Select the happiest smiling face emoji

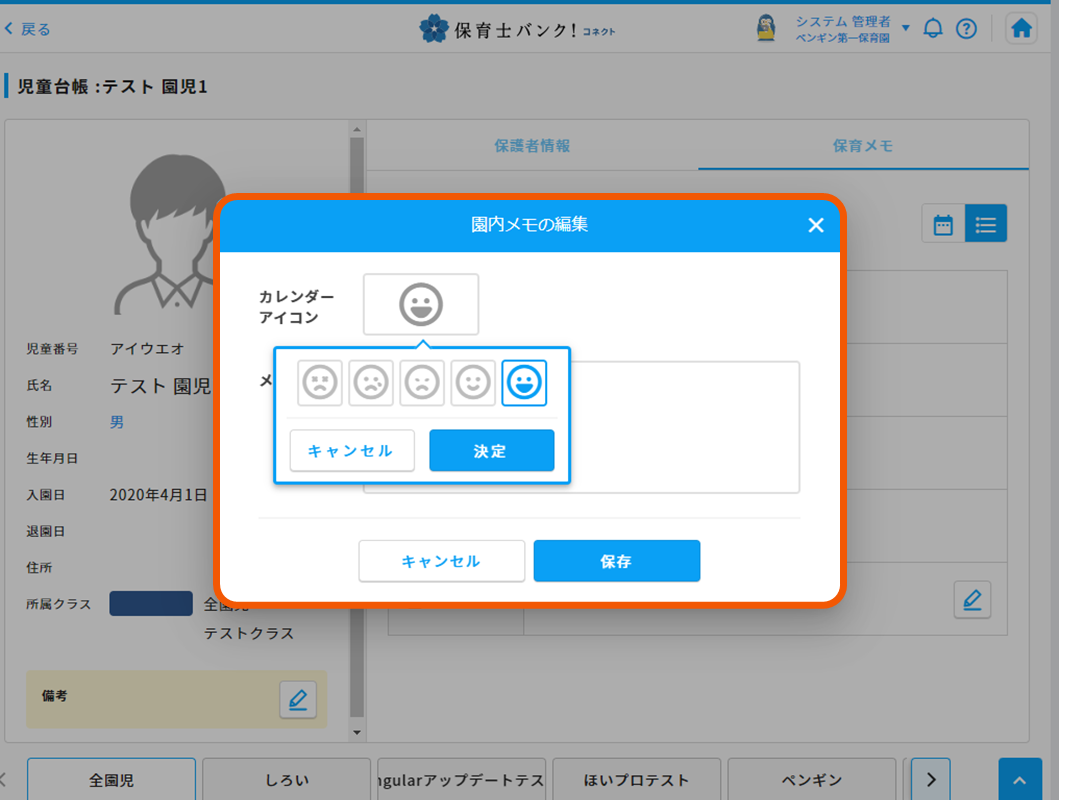pos(523,382)
